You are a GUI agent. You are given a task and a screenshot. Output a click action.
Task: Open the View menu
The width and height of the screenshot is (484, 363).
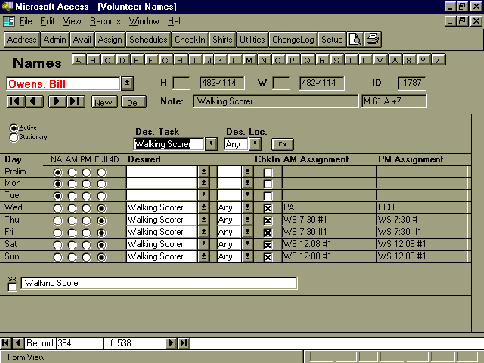[x=72, y=21]
